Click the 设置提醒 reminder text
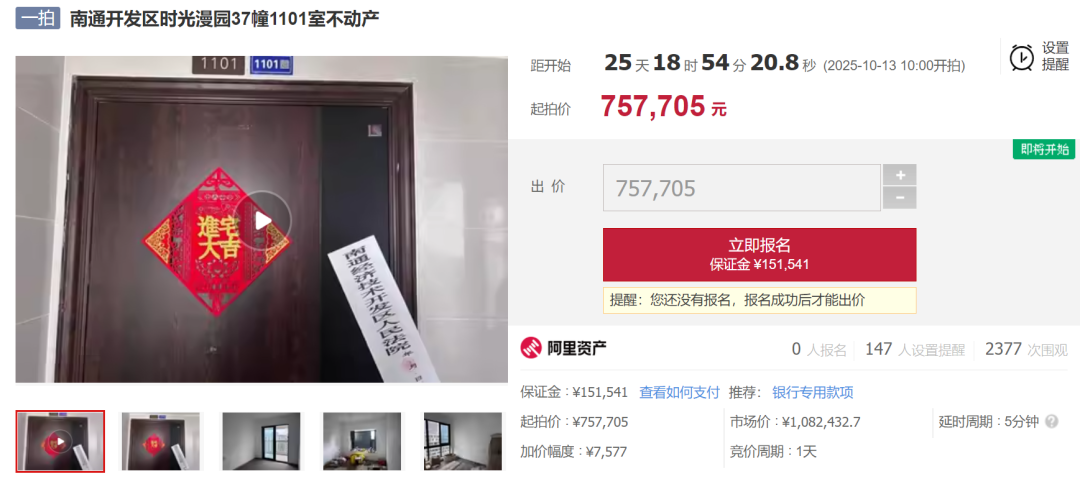This screenshot has height=502, width=1080. (1055, 56)
